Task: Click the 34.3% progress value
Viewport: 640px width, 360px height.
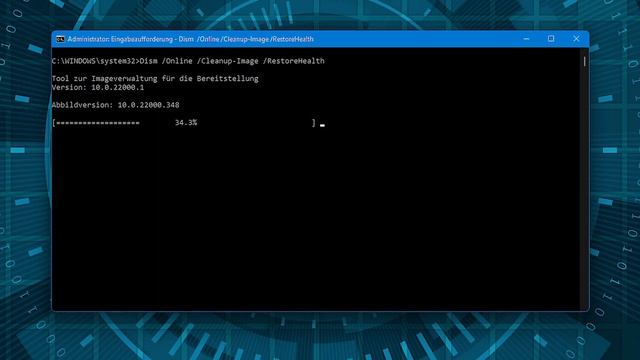Action: [x=186, y=122]
